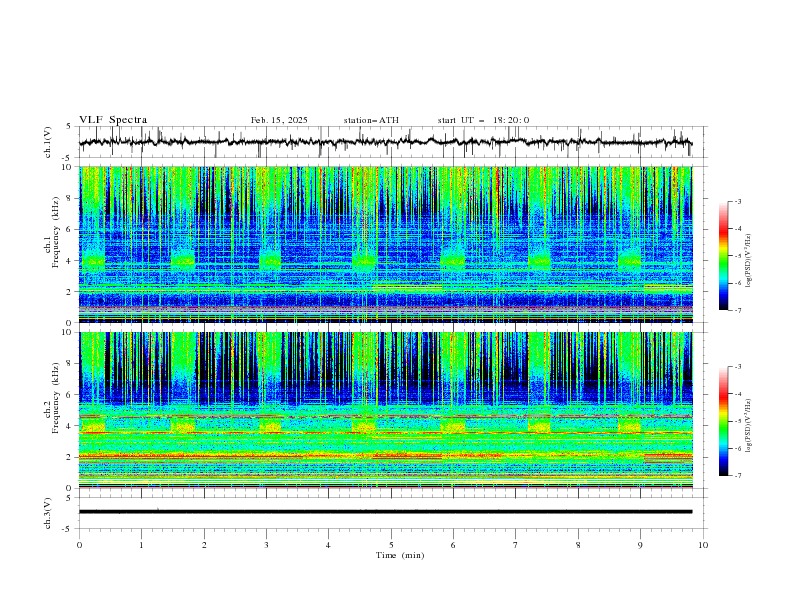Click the ch.2 'Frequency (kHz)' axis label
The height and width of the screenshot is (612, 792).
pos(55,398)
